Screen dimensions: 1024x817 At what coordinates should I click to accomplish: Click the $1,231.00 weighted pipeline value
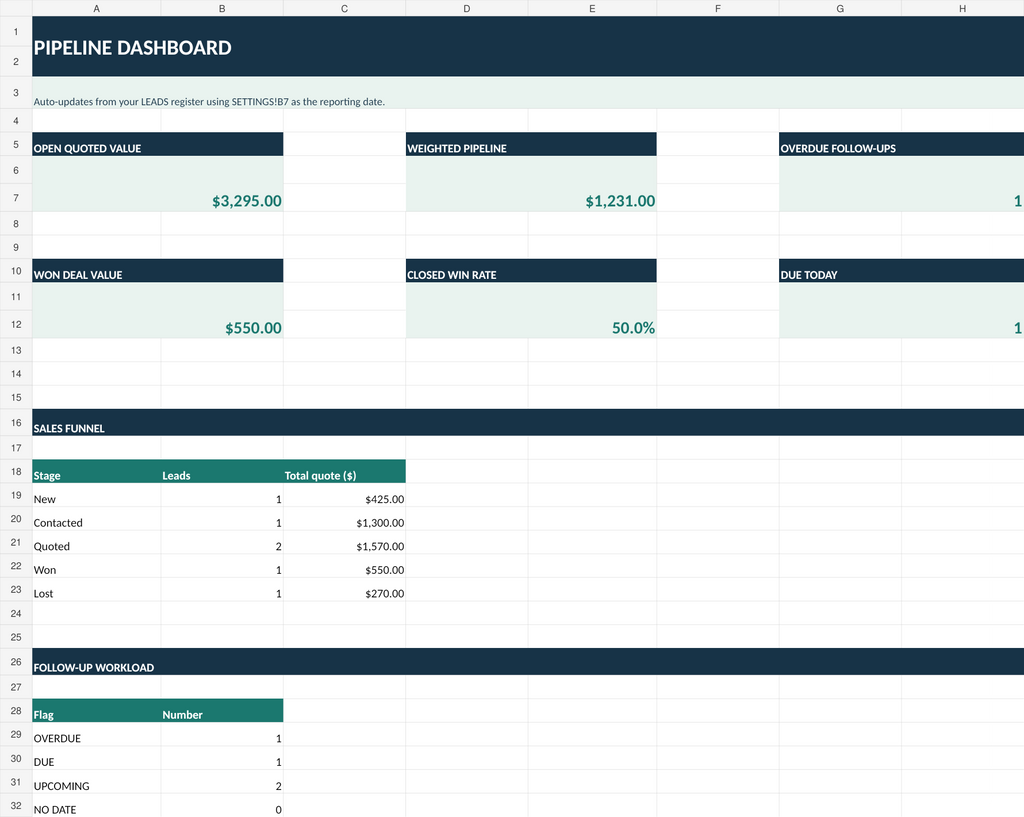[x=531, y=184]
